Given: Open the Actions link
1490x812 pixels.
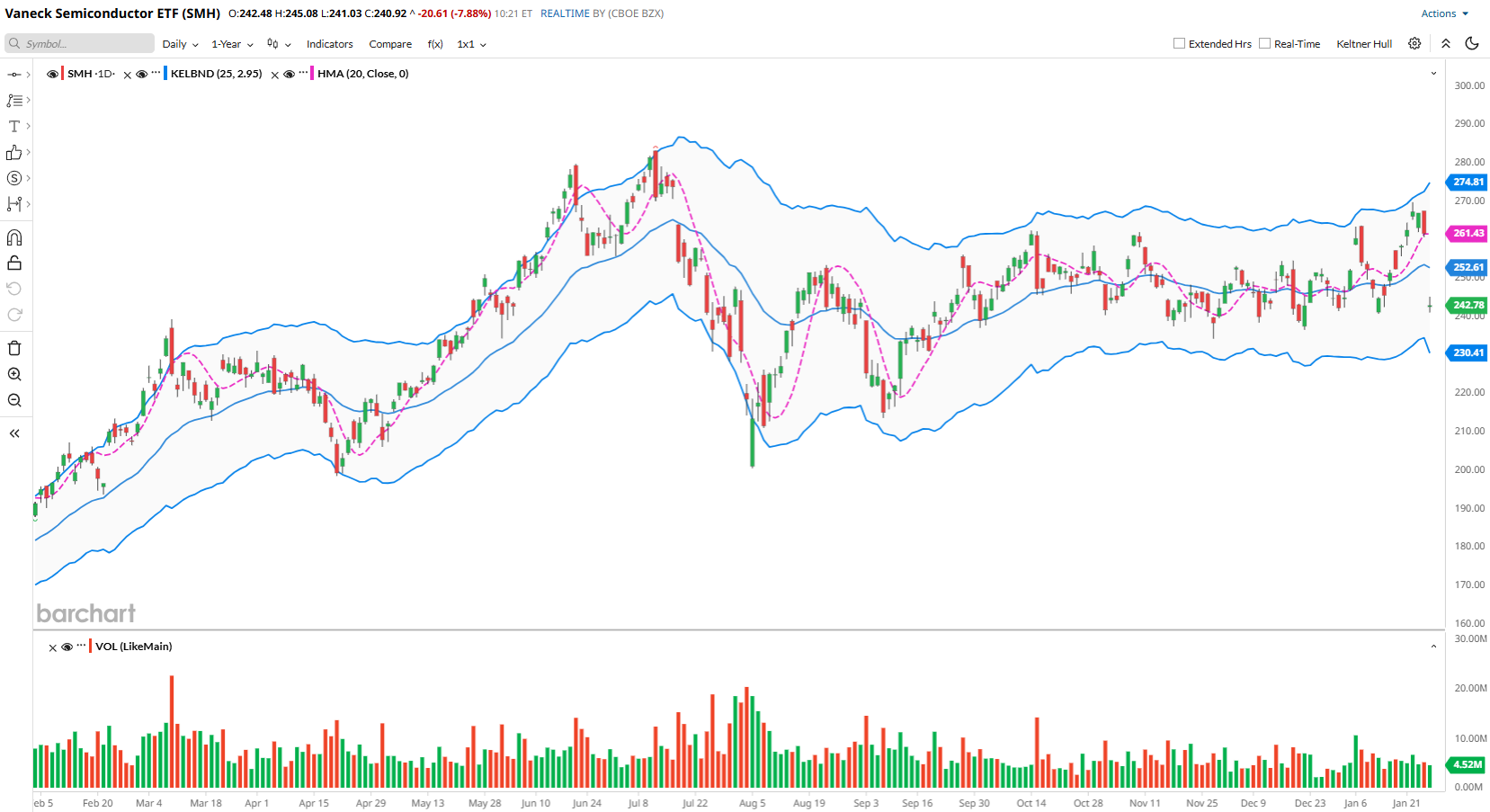Looking at the screenshot, I should tap(1443, 13).
